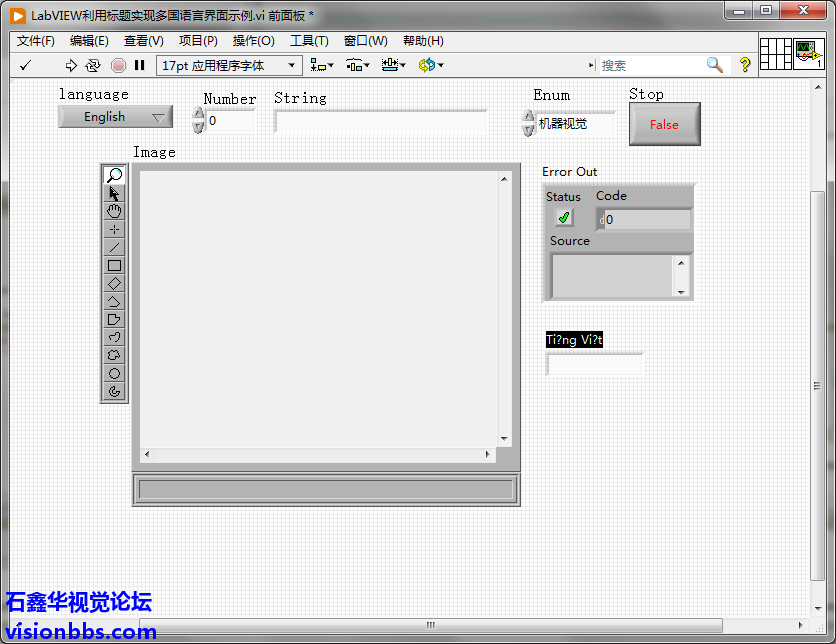The height and width of the screenshot is (644, 836).
Task: Open the 工具(T) menu
Action: point(309,41)
